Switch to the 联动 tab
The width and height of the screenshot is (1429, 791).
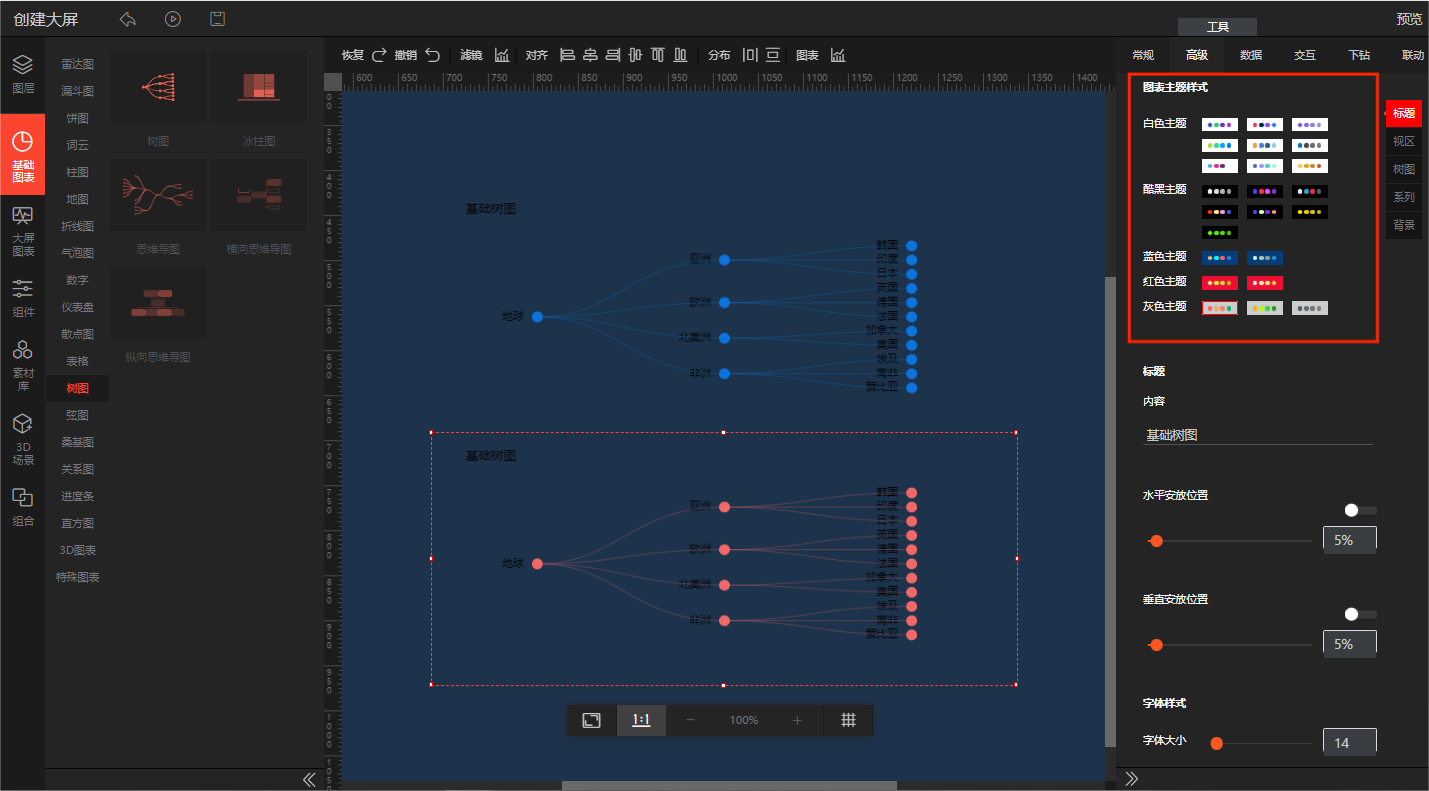click(1412, 55)
